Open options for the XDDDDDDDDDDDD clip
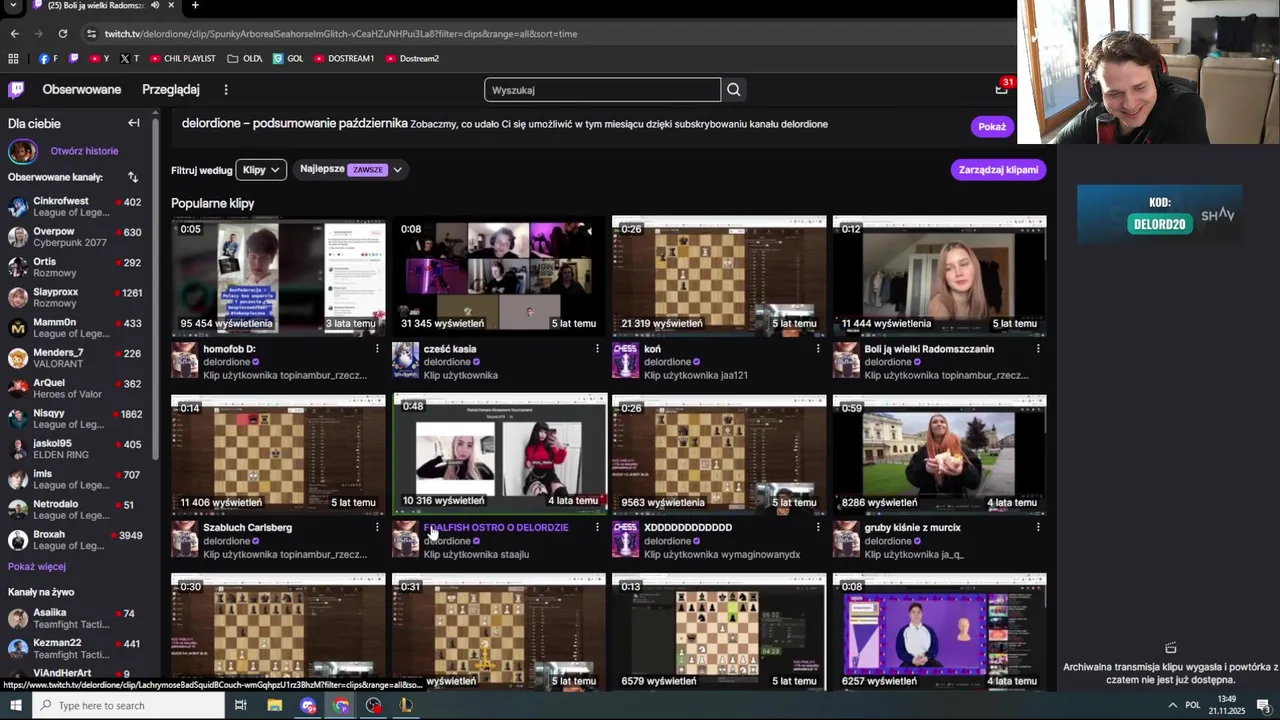This screenshot has height=720, width=1280. [x=818, y=527]
